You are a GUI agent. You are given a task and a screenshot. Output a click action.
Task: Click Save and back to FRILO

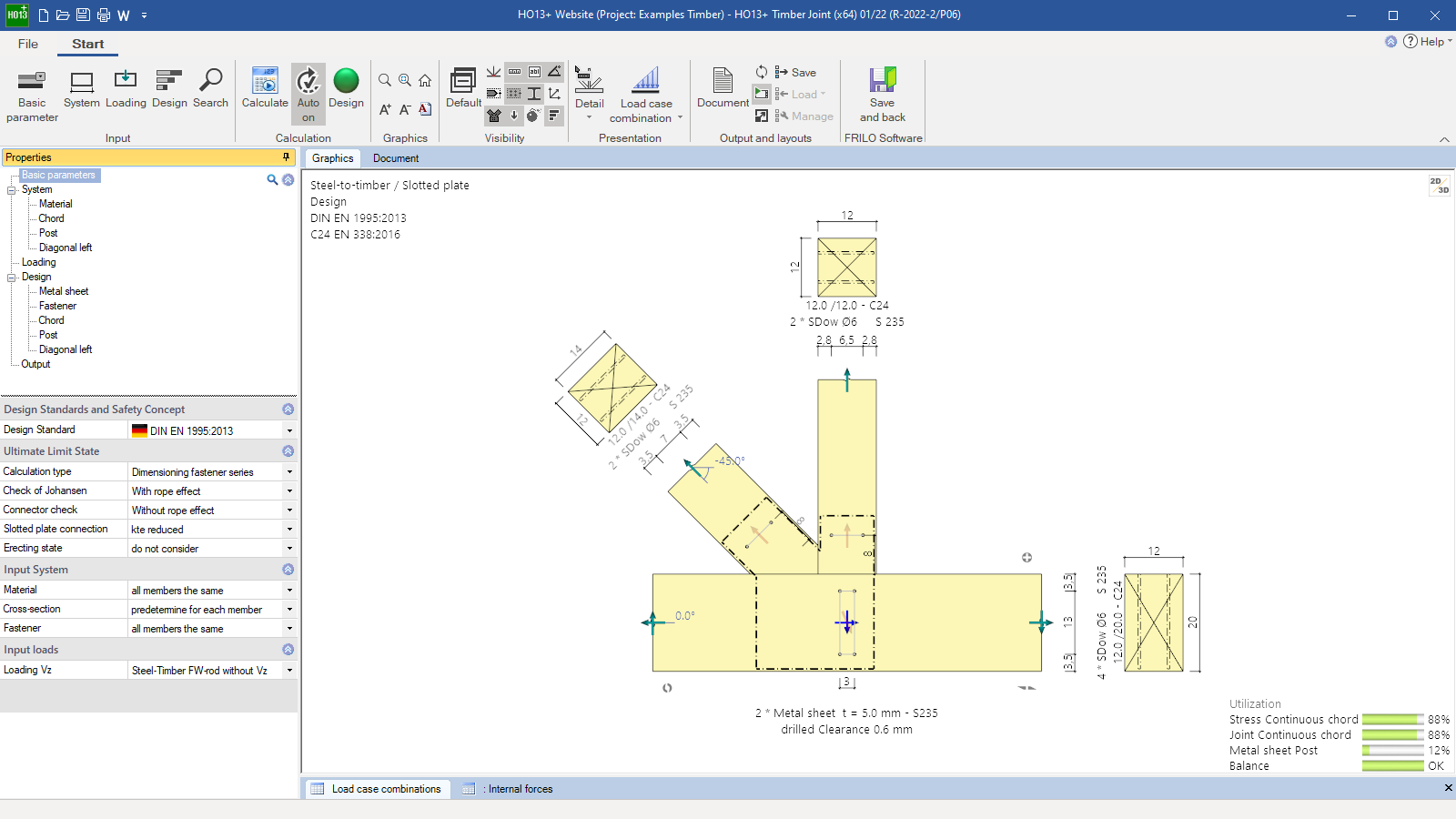pos(883,95)
